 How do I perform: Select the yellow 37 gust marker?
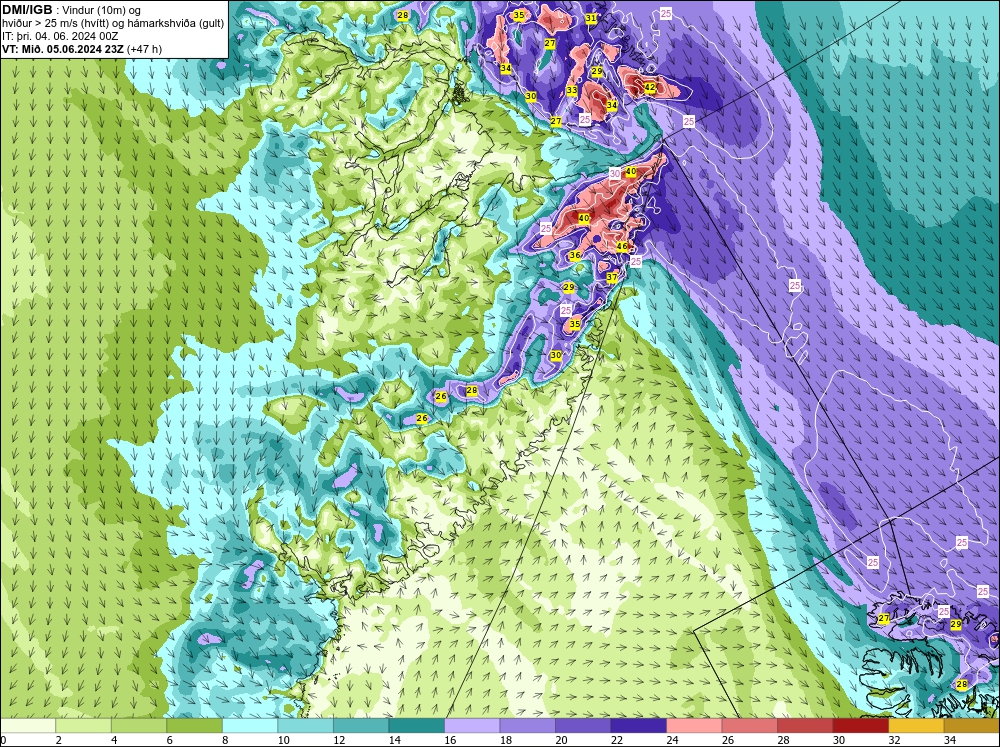tap(612, 277)
